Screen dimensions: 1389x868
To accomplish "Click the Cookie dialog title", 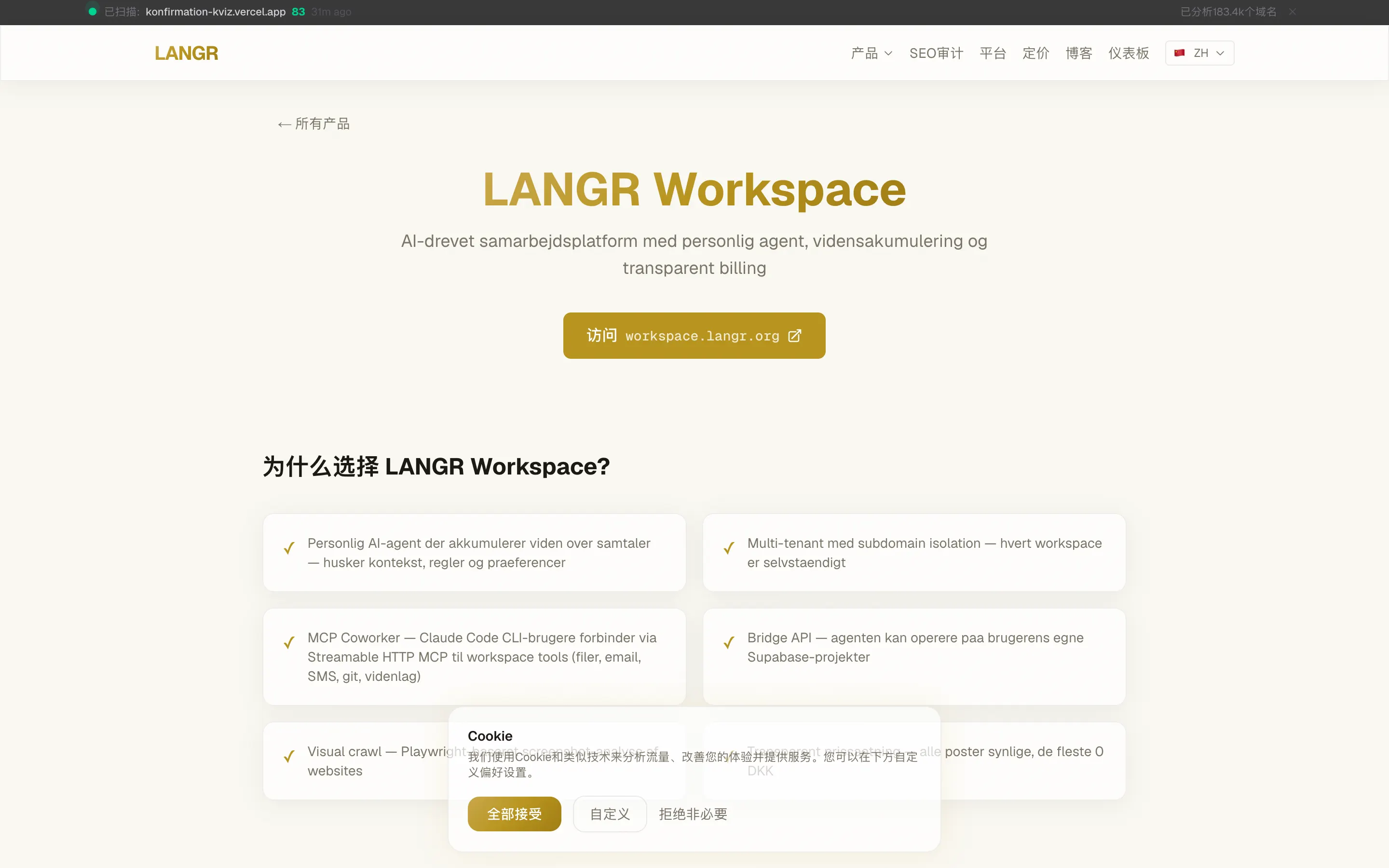I will pos(490,735).
